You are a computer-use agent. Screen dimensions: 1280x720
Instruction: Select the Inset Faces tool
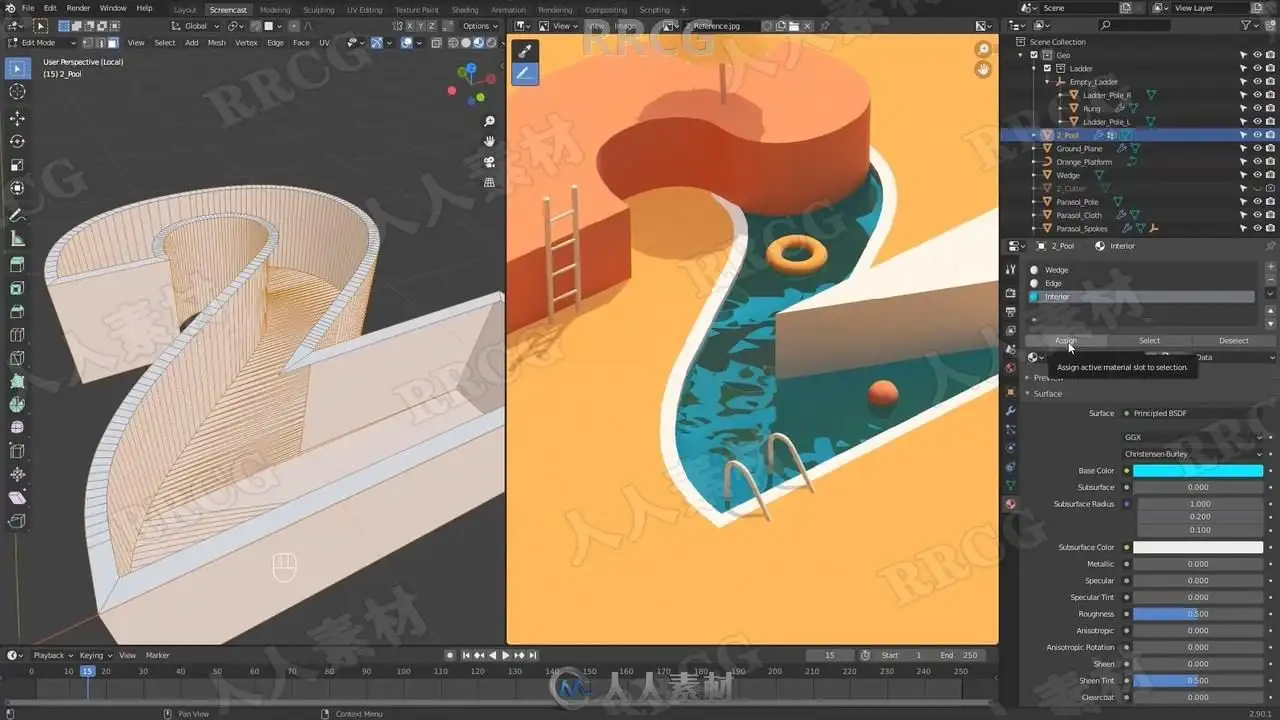17,288
